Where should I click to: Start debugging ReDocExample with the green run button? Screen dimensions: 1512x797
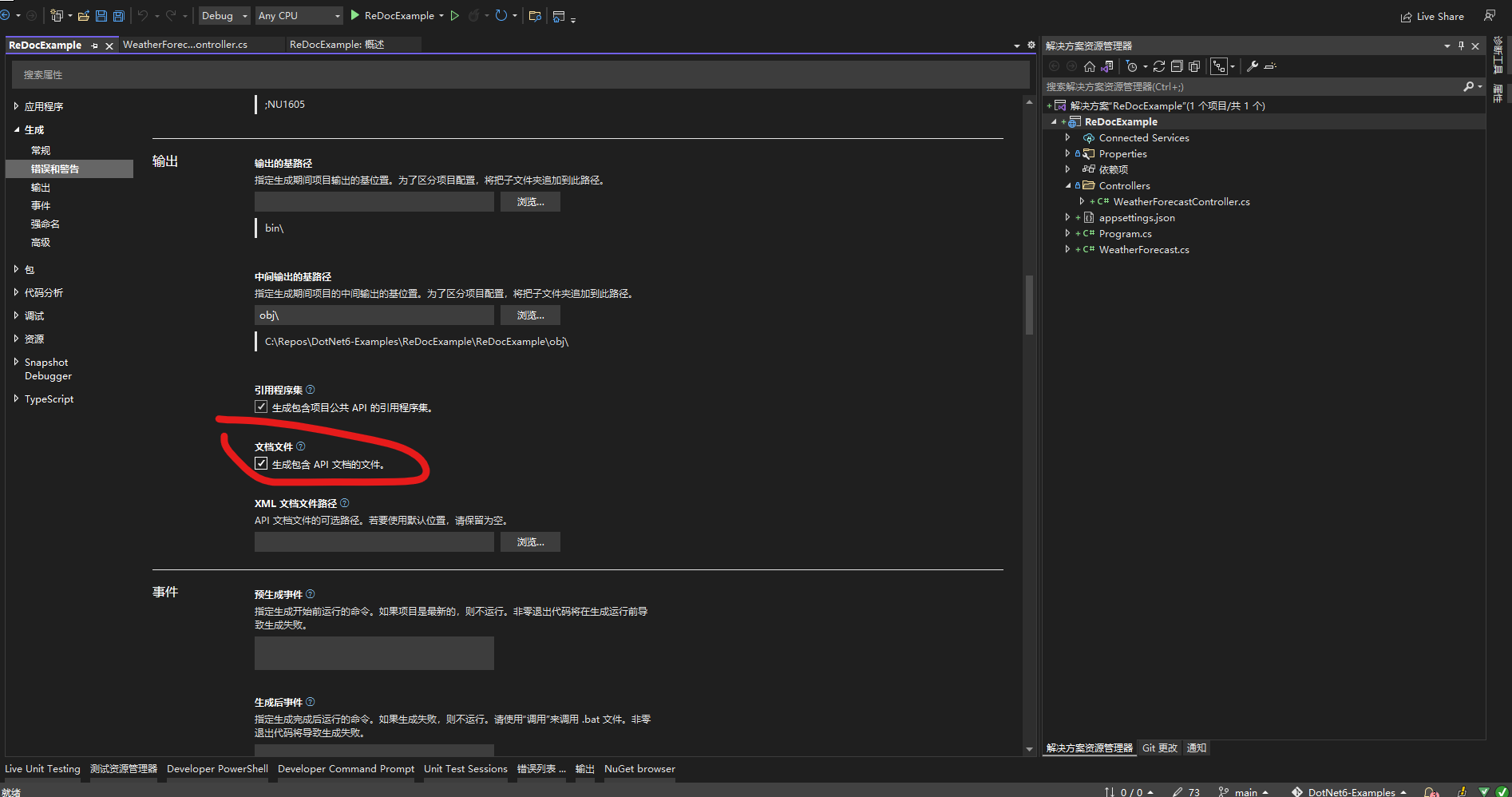tap(354, 15)
